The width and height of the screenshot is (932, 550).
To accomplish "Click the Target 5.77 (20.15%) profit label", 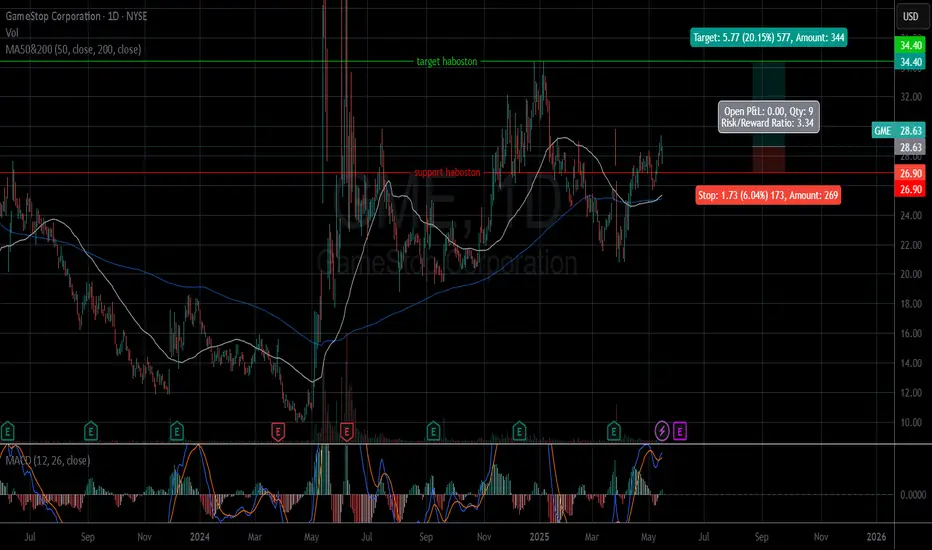I will click(x=769, y=37).
